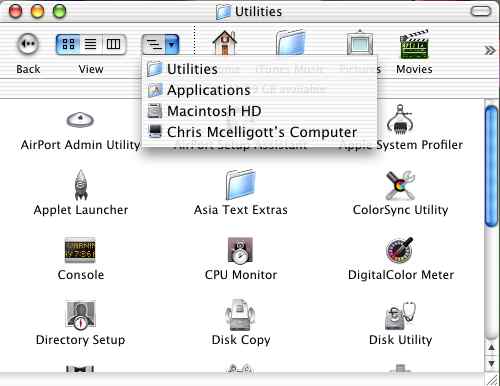Screen dimensions: 500x386
Task: Click the Disk Utility label
Action: tap(401, 340)
